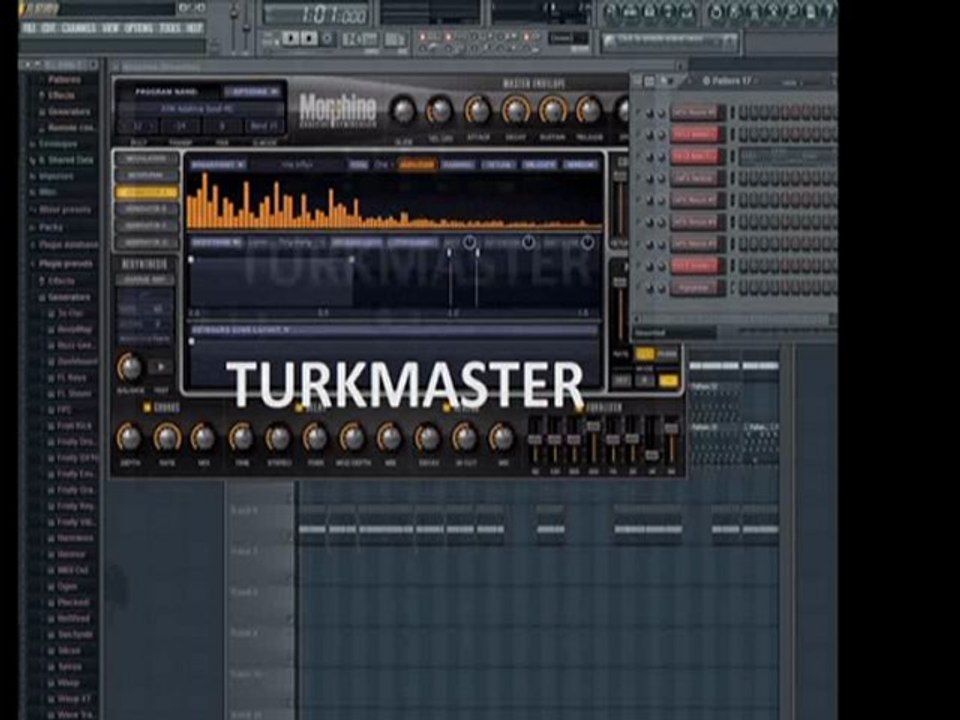Image resolution: width=960 pixels, height=720 pixels.
Task: Turn the Morphine Glide knob
Action: pyautogui.click(x=403, y=111)
